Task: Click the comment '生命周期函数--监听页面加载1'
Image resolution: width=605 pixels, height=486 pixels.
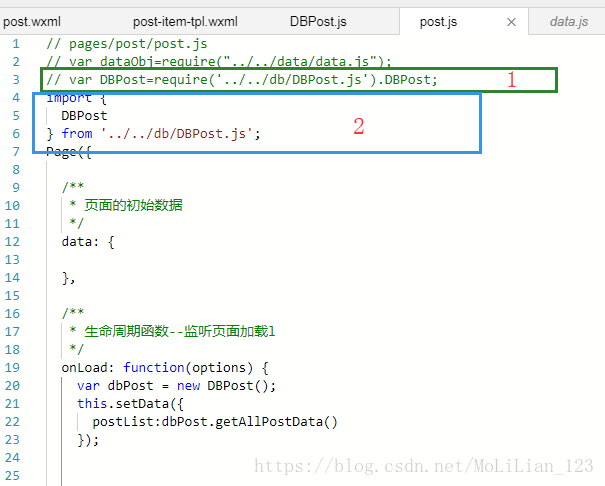Action: 179,331
